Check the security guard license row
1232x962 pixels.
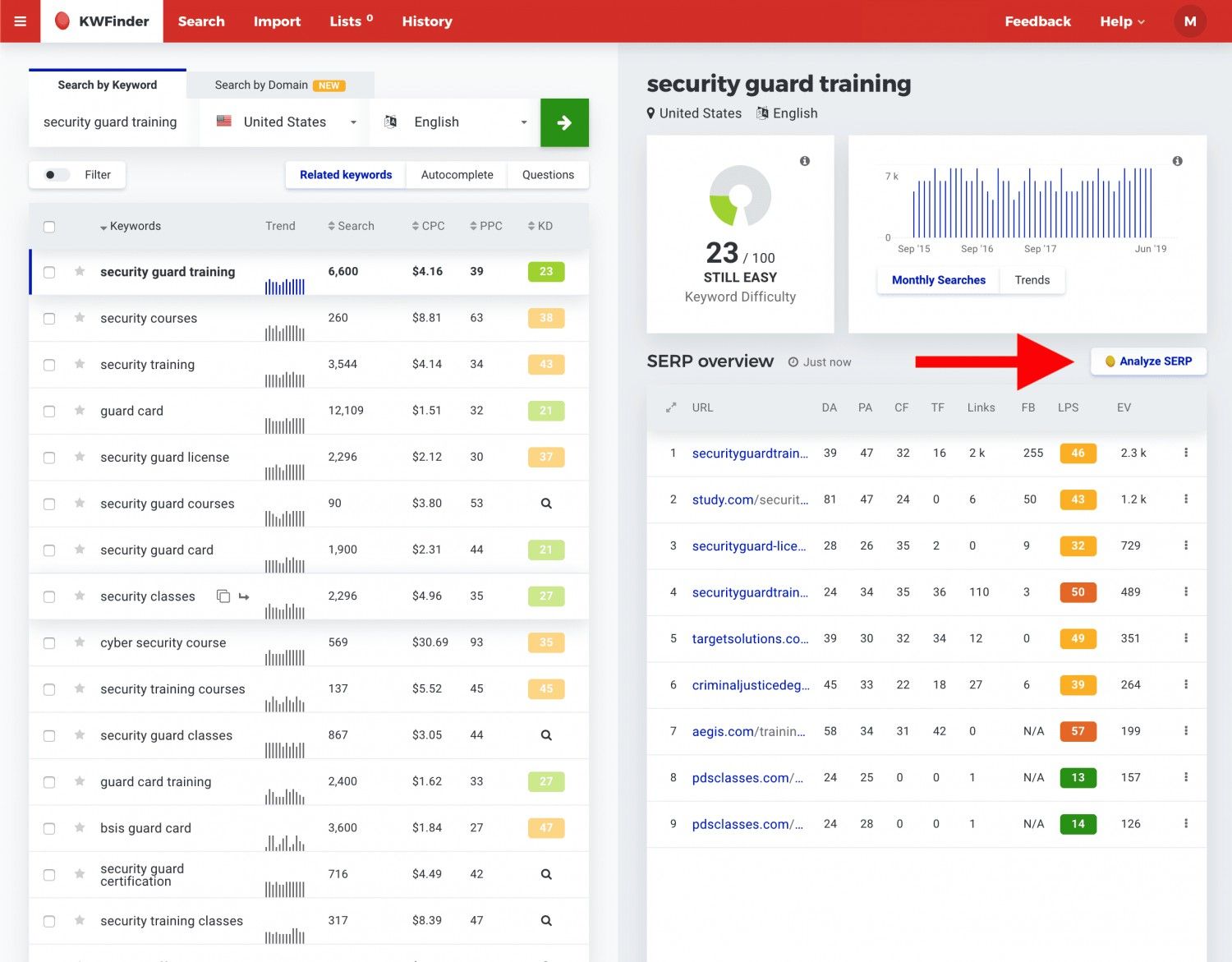(x=49, y=458)
